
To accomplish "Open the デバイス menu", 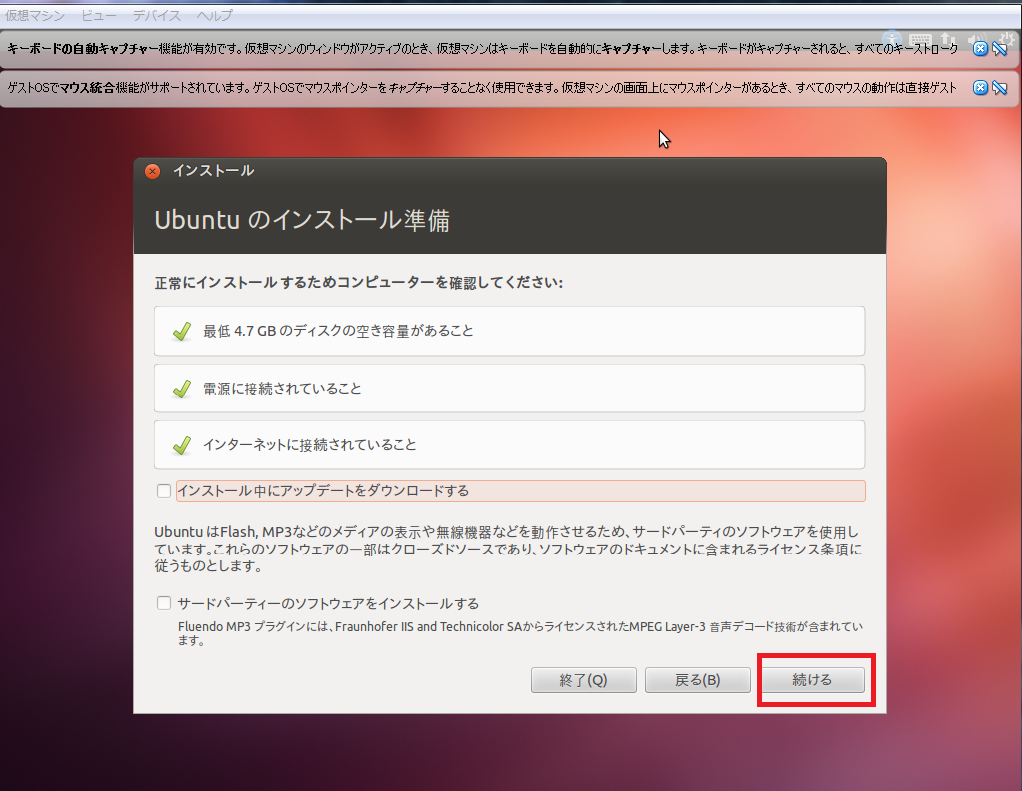I will point(157,15).
